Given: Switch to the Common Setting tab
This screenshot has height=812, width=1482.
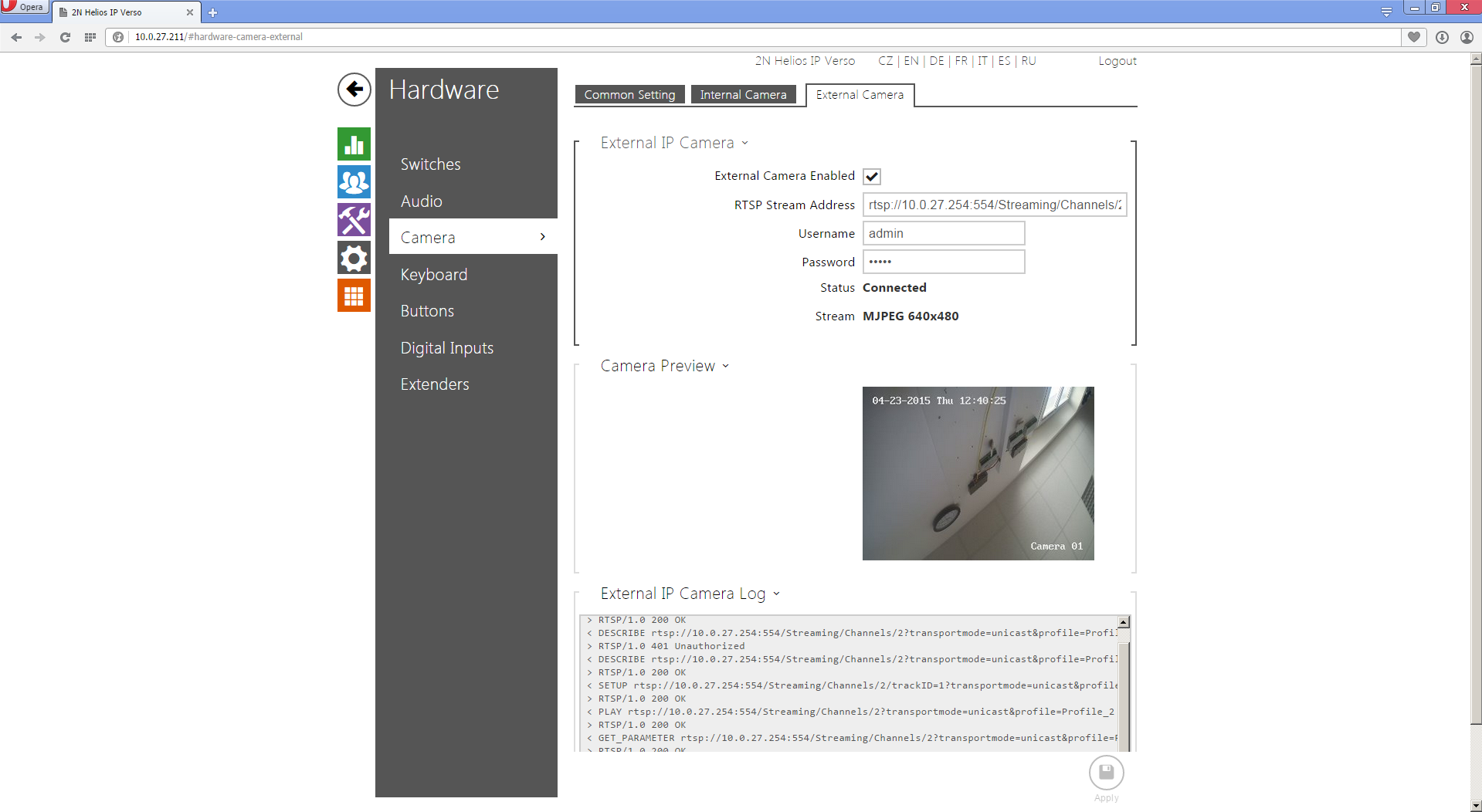Looking at the screenshot, I should 629,95.
